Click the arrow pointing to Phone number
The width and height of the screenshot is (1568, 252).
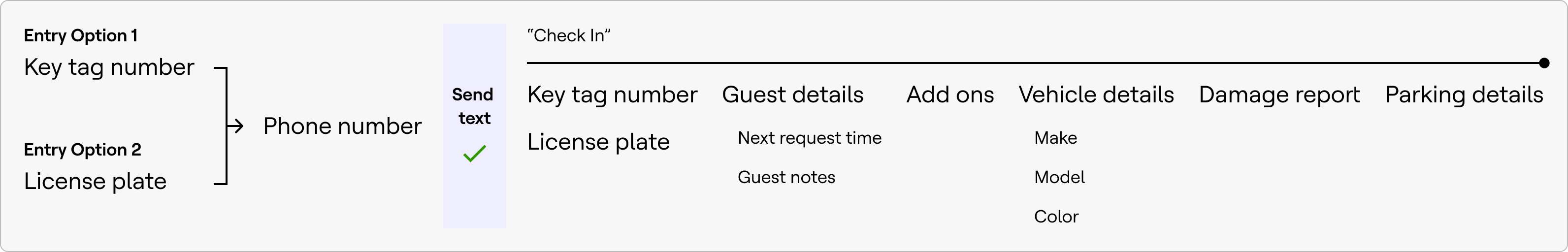pos(235,126)
